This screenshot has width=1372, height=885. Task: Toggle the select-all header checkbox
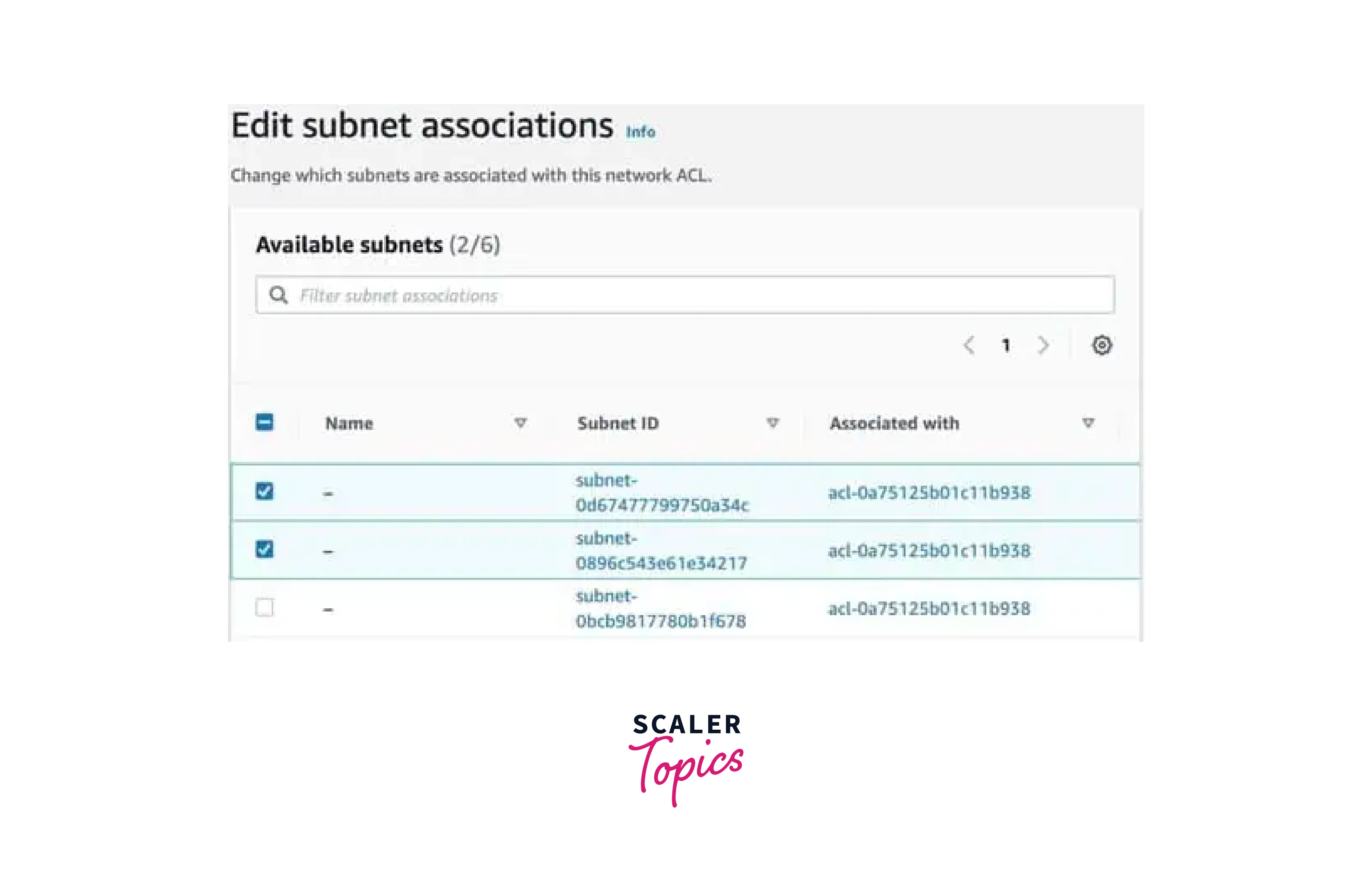click(x=264, y=422)
